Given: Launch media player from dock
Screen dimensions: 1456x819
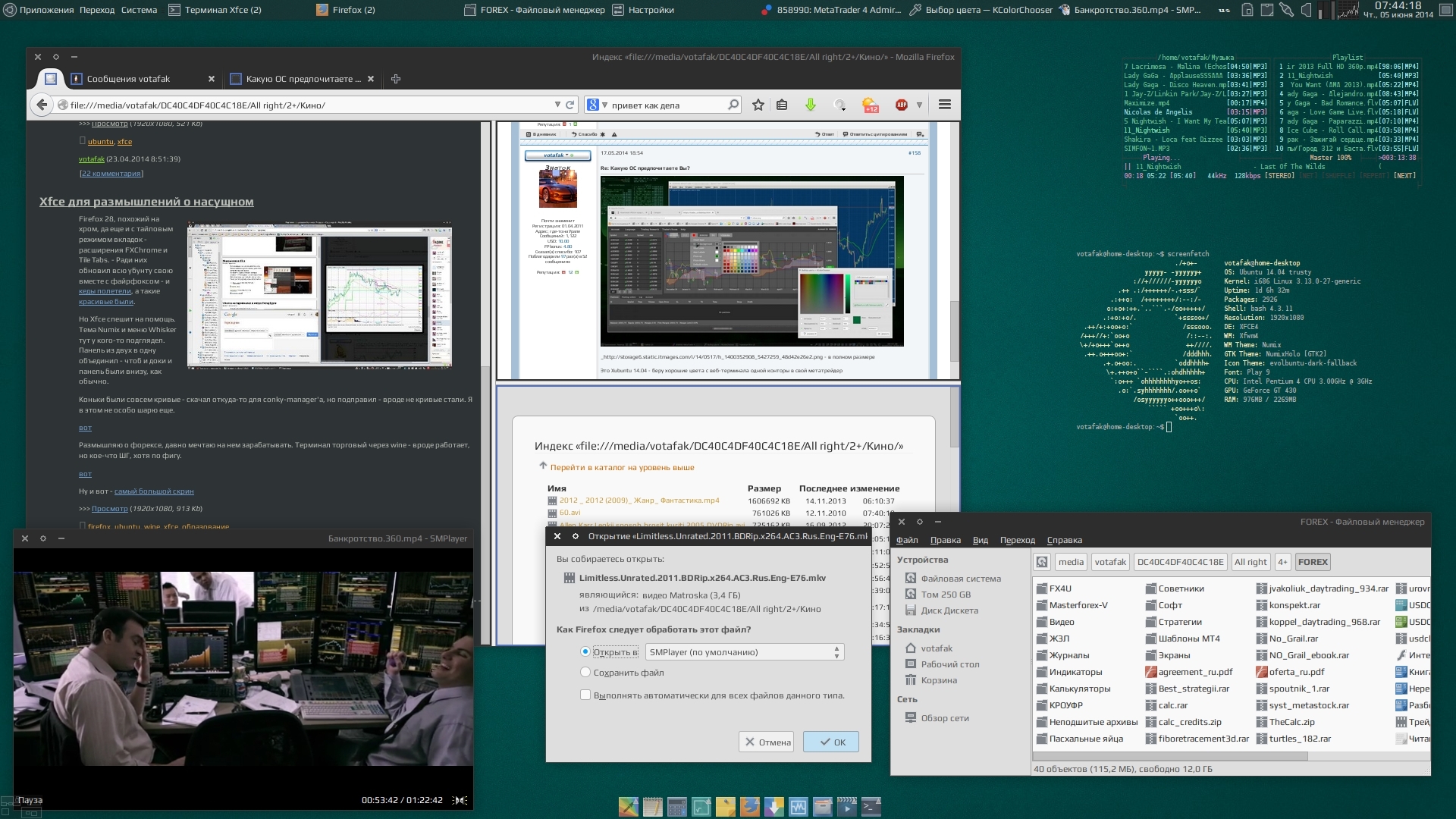Looking at the screenshot, I should (846, 807).
